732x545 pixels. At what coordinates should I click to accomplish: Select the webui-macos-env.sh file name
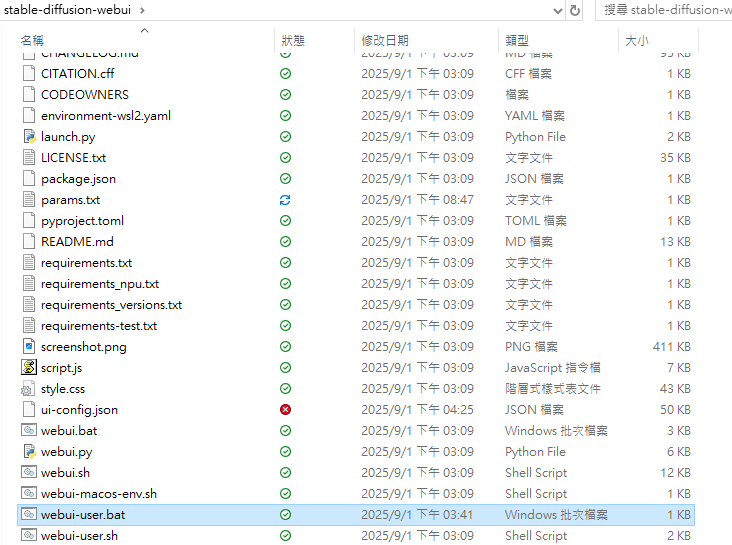click(x=99, y=494)
